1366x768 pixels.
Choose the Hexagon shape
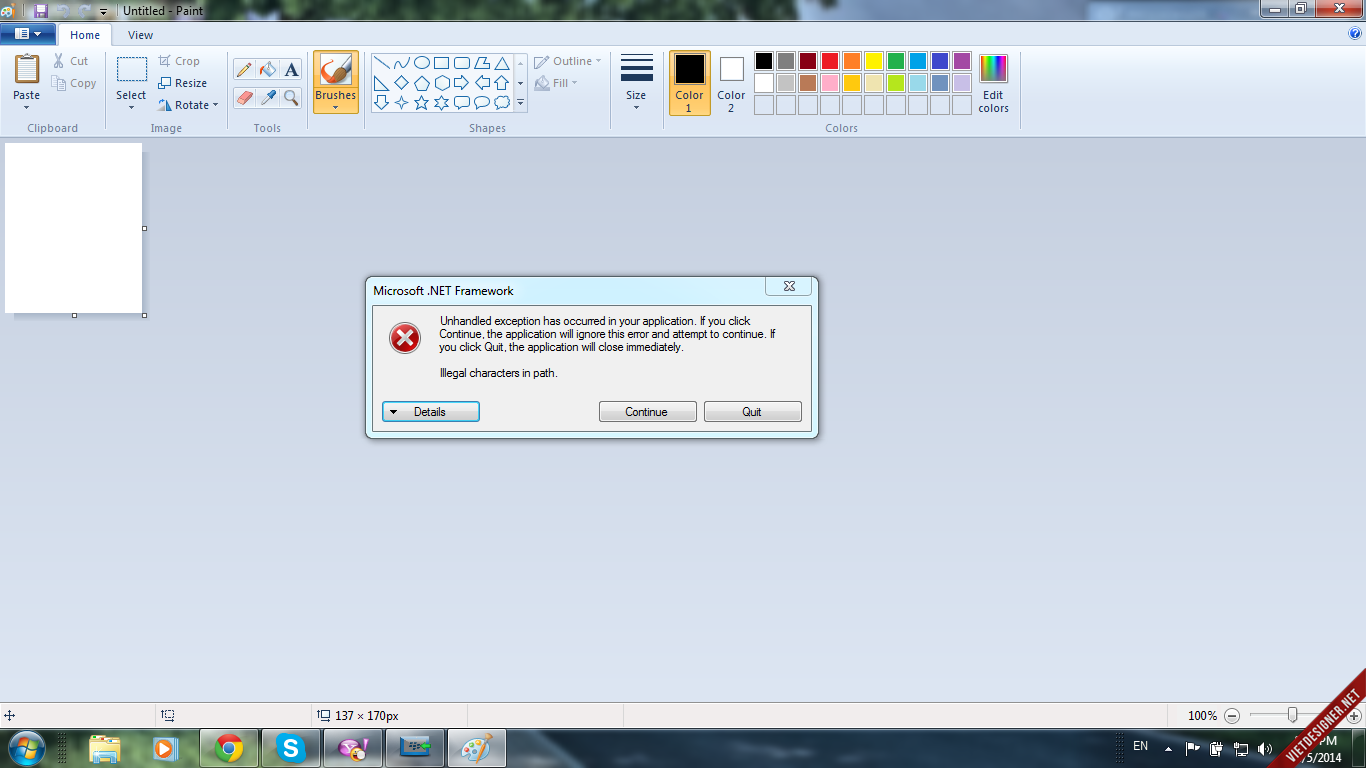tap(441, 82)
